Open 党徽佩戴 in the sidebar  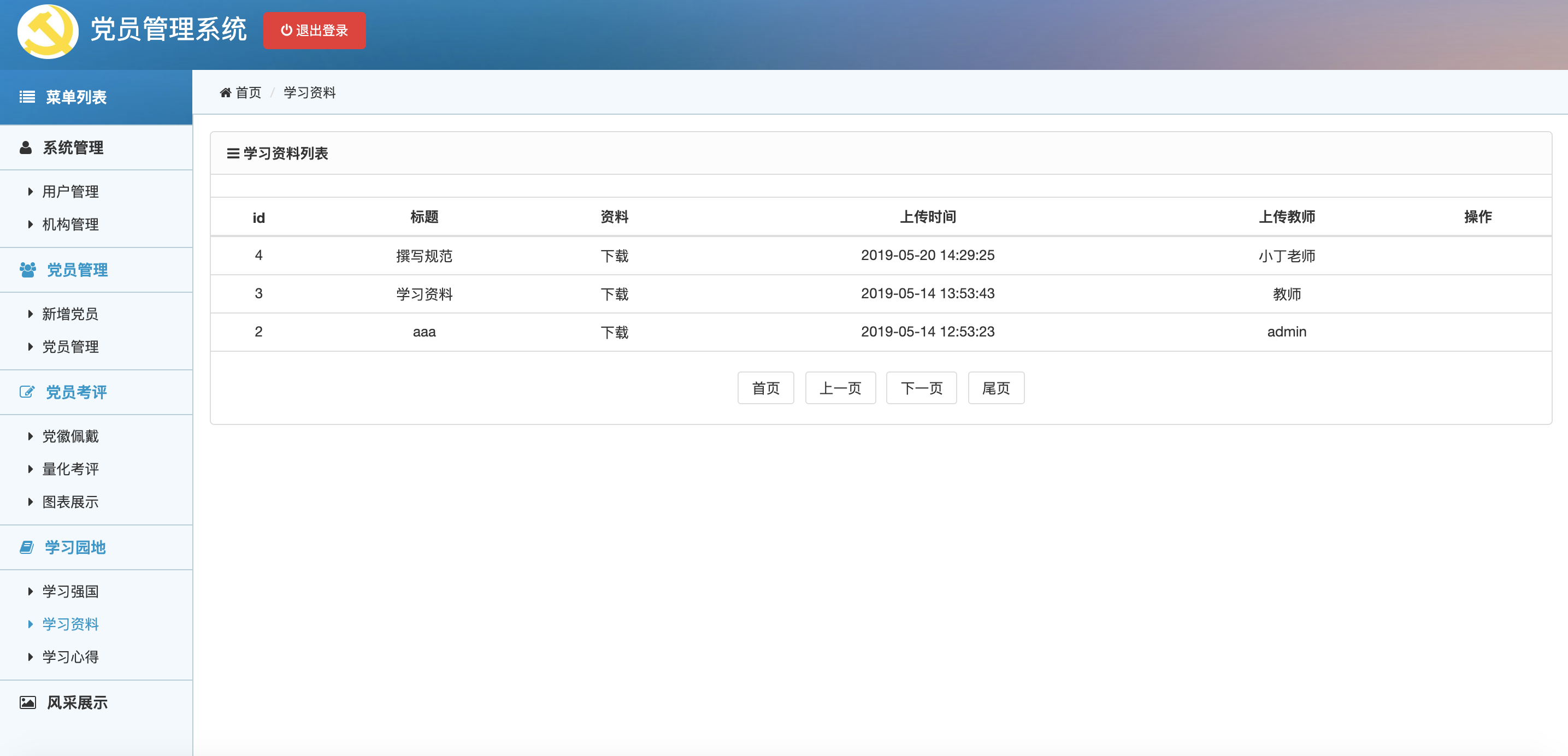tap(70, 436)
